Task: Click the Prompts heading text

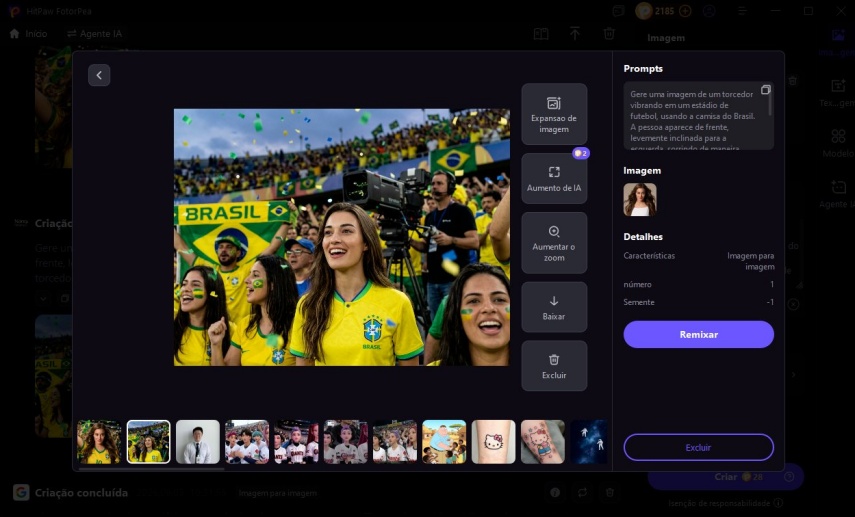Action: [x=643, y=69]
